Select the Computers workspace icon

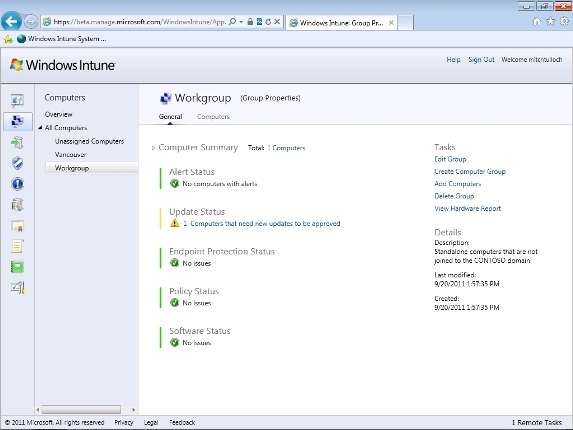(17, 121)
